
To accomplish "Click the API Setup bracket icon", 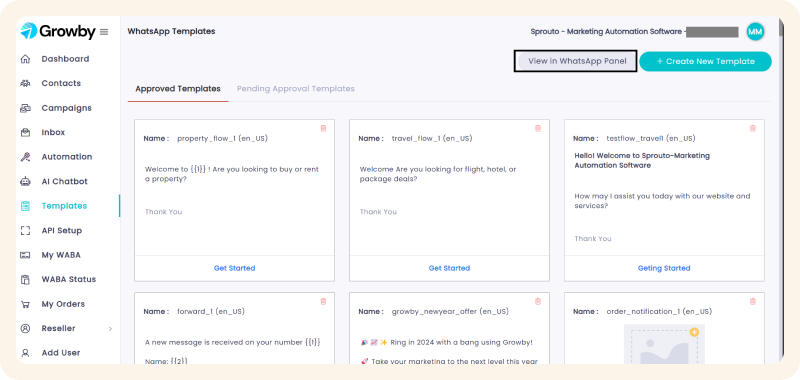I will pos(25,230).
